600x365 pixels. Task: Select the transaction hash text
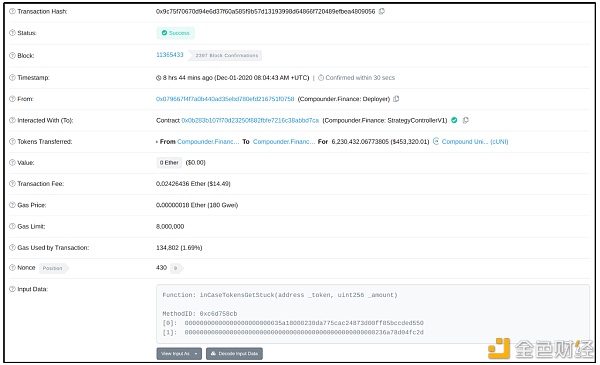coord(266,11)
